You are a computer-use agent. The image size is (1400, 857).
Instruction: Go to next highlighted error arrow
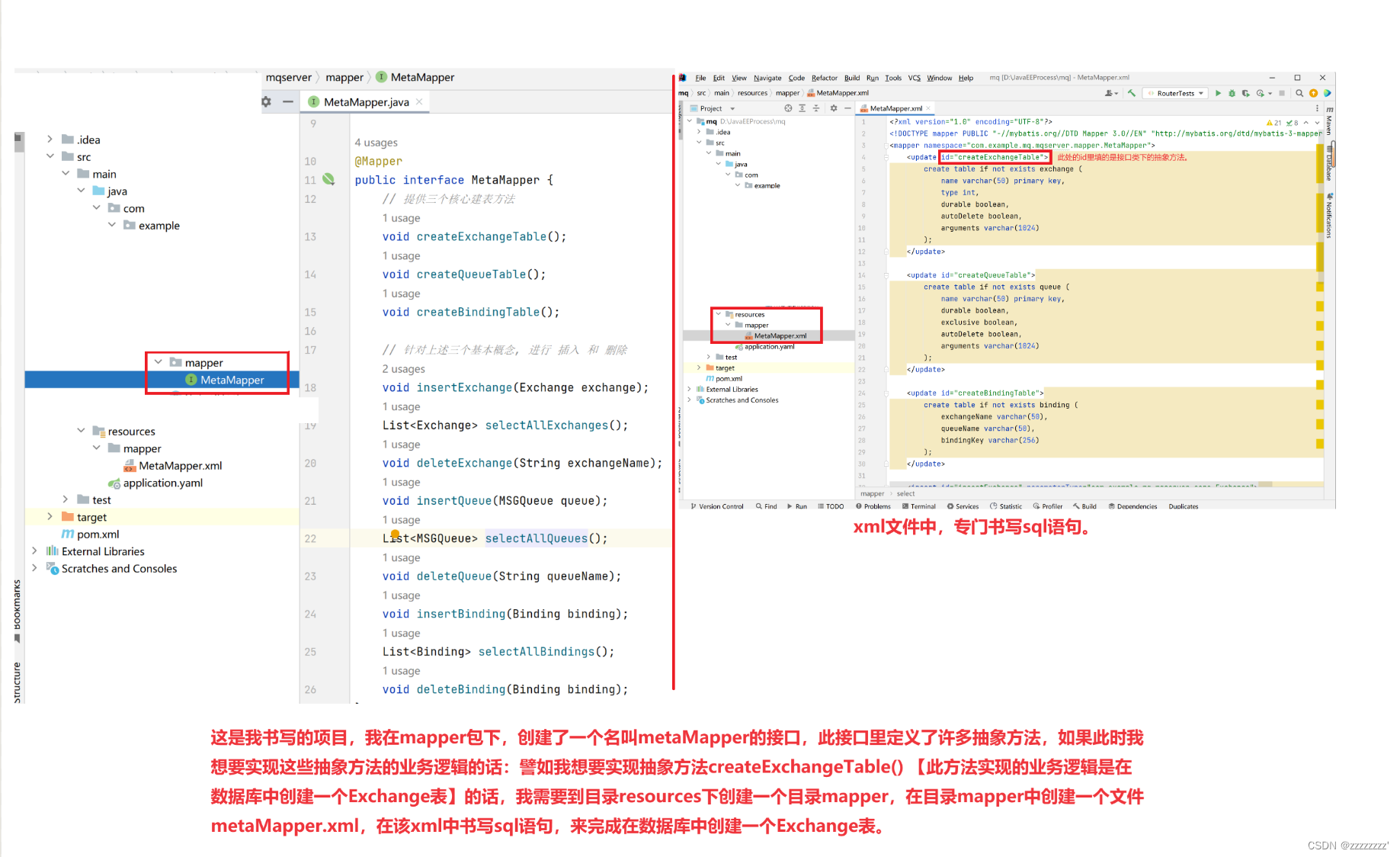pos(1317,122)
